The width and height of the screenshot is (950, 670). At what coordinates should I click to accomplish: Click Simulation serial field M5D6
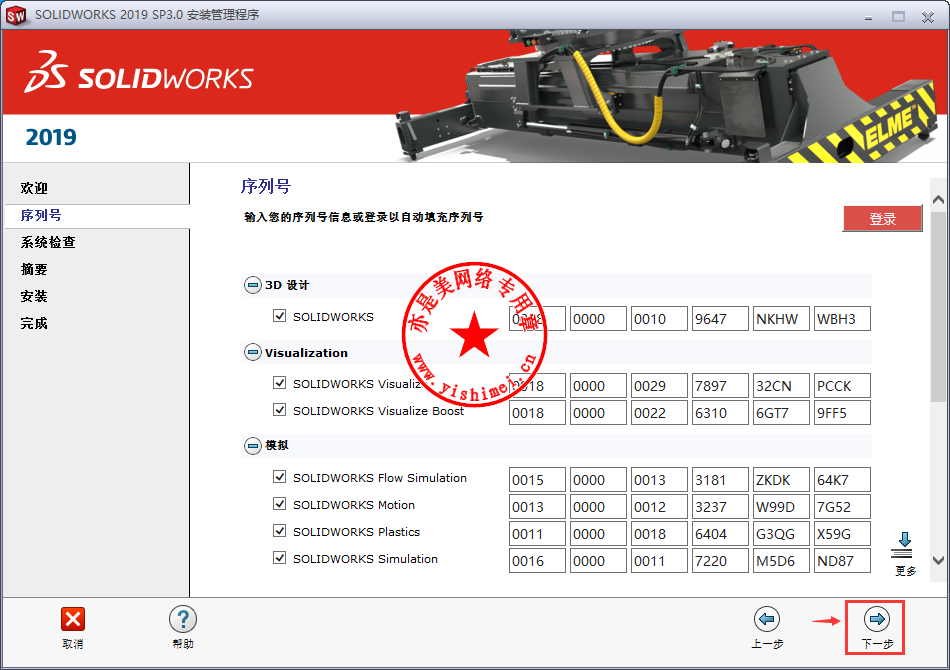tap(782, 560)
